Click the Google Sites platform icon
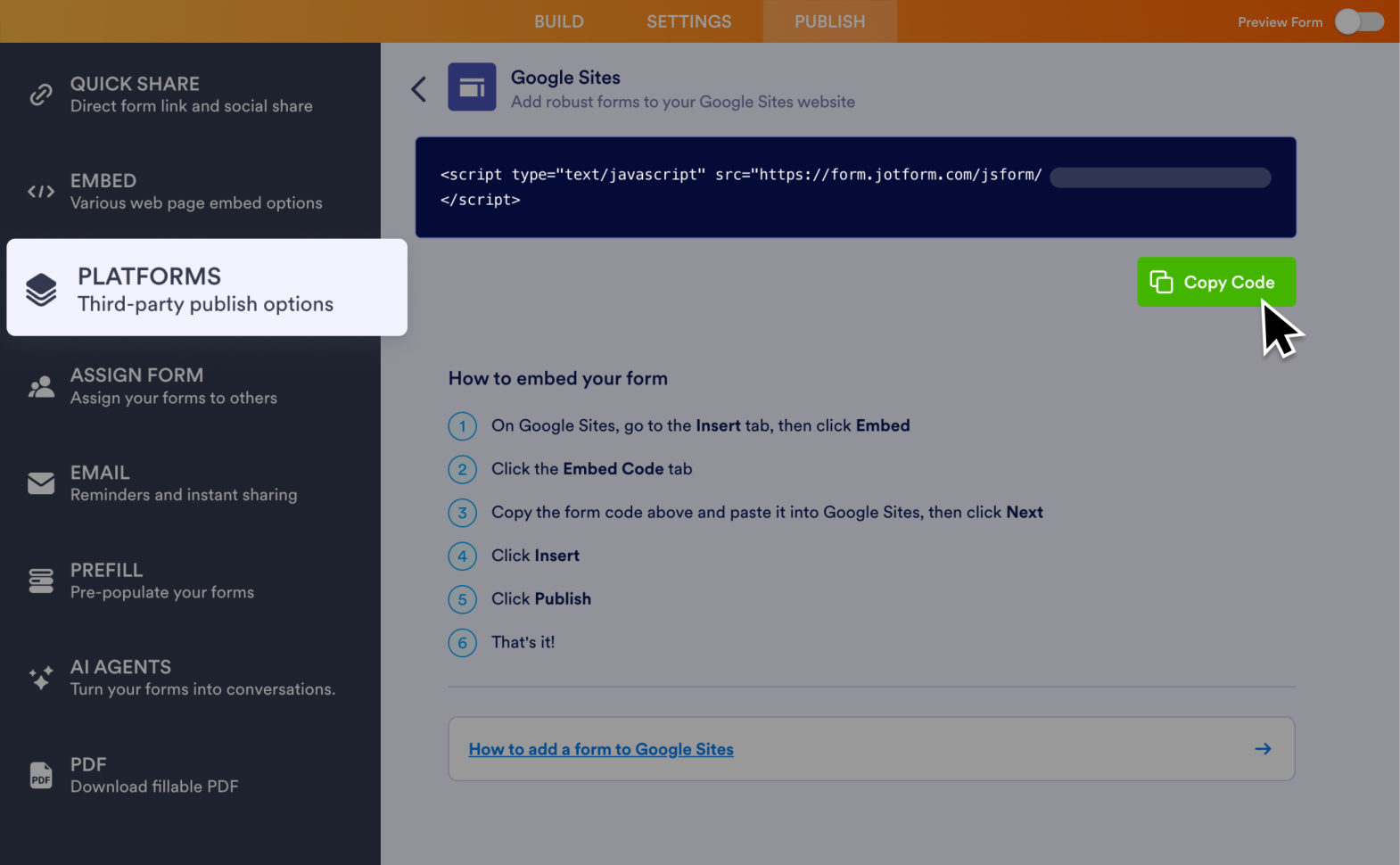The width and height of the screenshot is (1400, 865). click(472, 86)
